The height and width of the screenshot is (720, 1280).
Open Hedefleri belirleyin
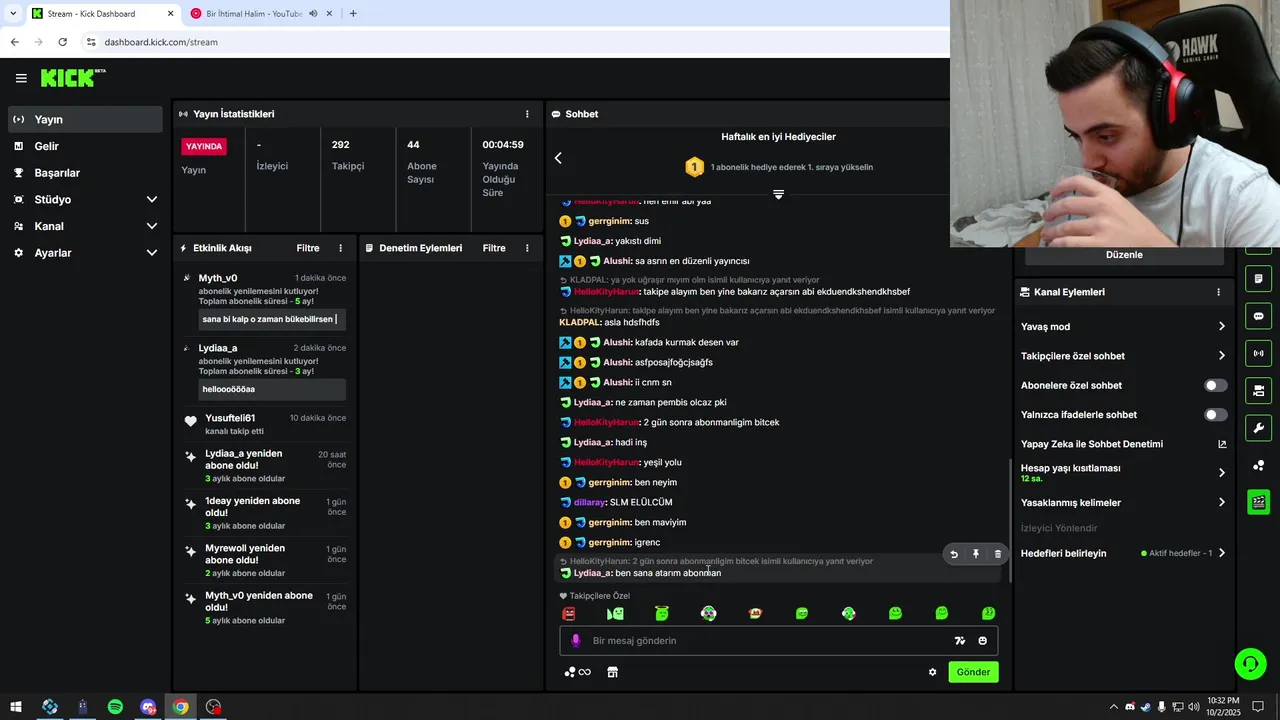pyautogui.click(x=1123, y=553)
